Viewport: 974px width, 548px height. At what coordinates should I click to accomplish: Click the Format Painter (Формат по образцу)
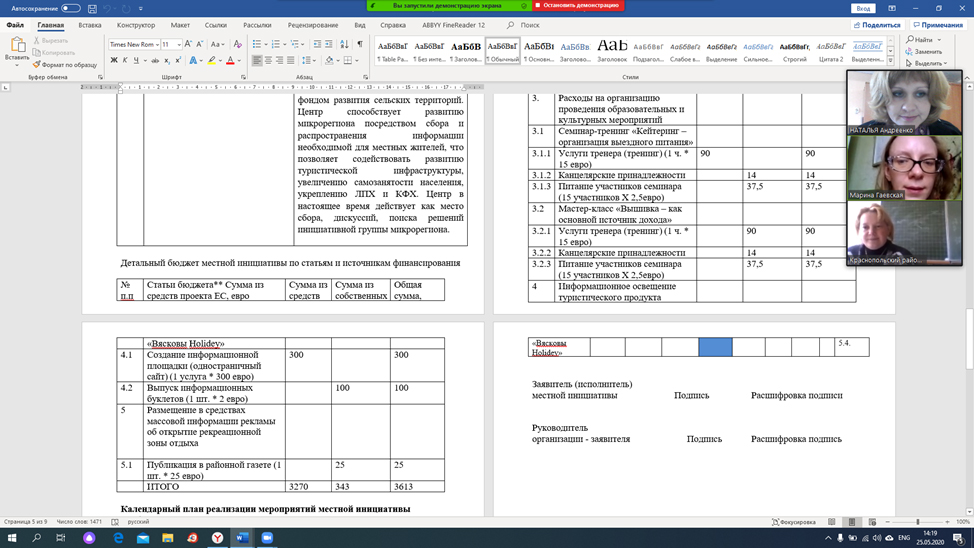[x=65, y=65]
